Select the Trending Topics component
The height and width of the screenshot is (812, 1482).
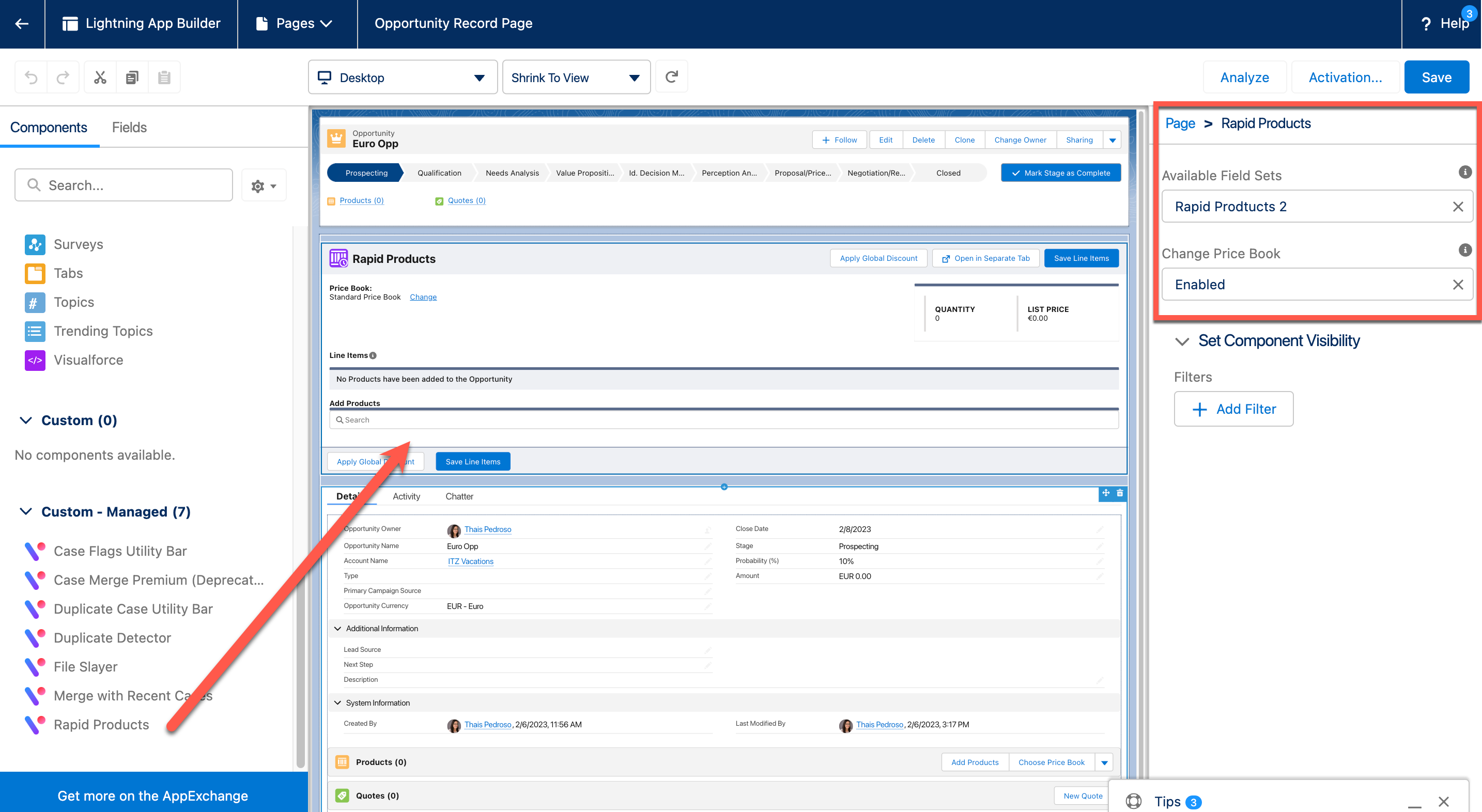click(x=88, y=331)
